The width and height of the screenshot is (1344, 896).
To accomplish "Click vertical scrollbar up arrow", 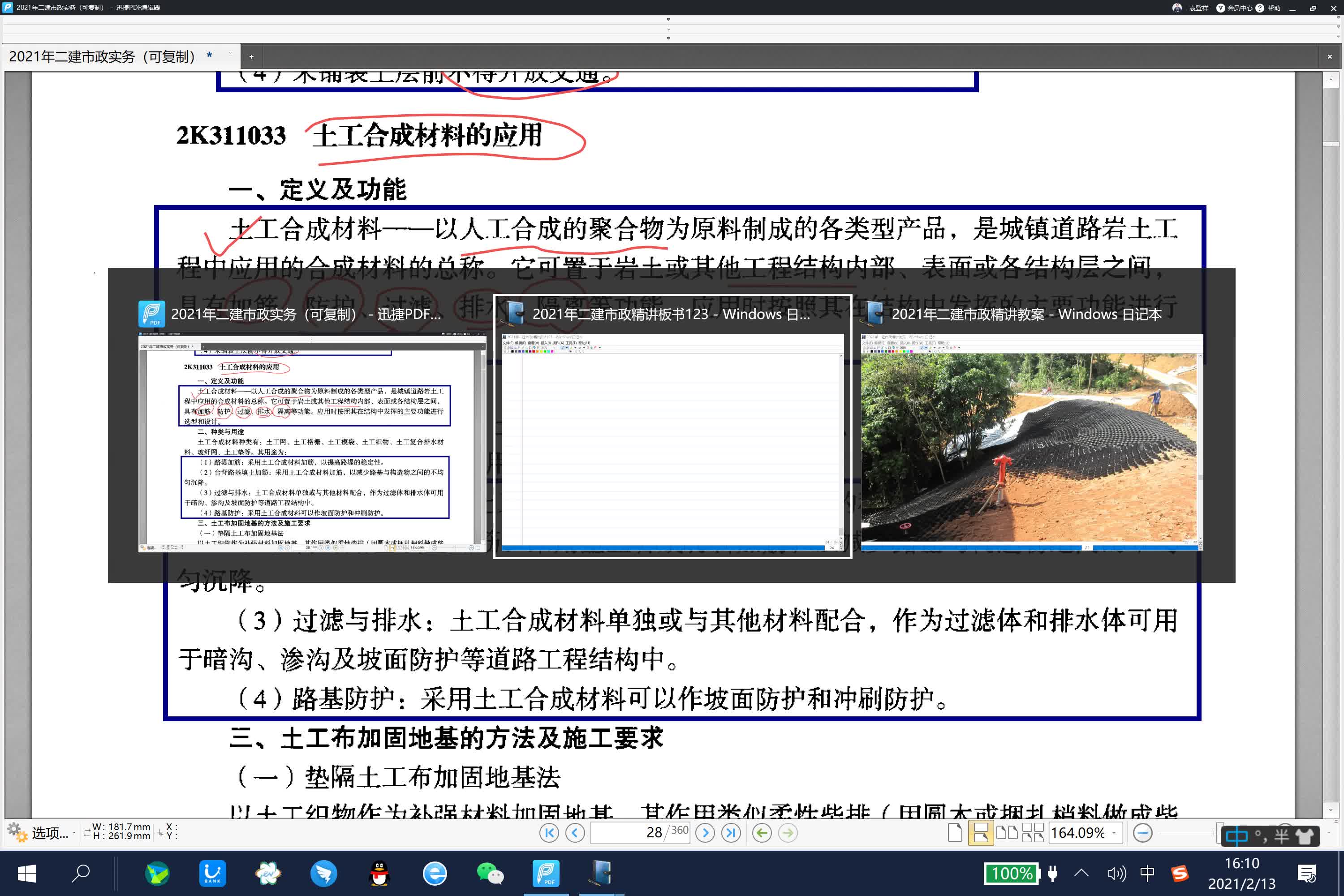I will coord(1331,80).
